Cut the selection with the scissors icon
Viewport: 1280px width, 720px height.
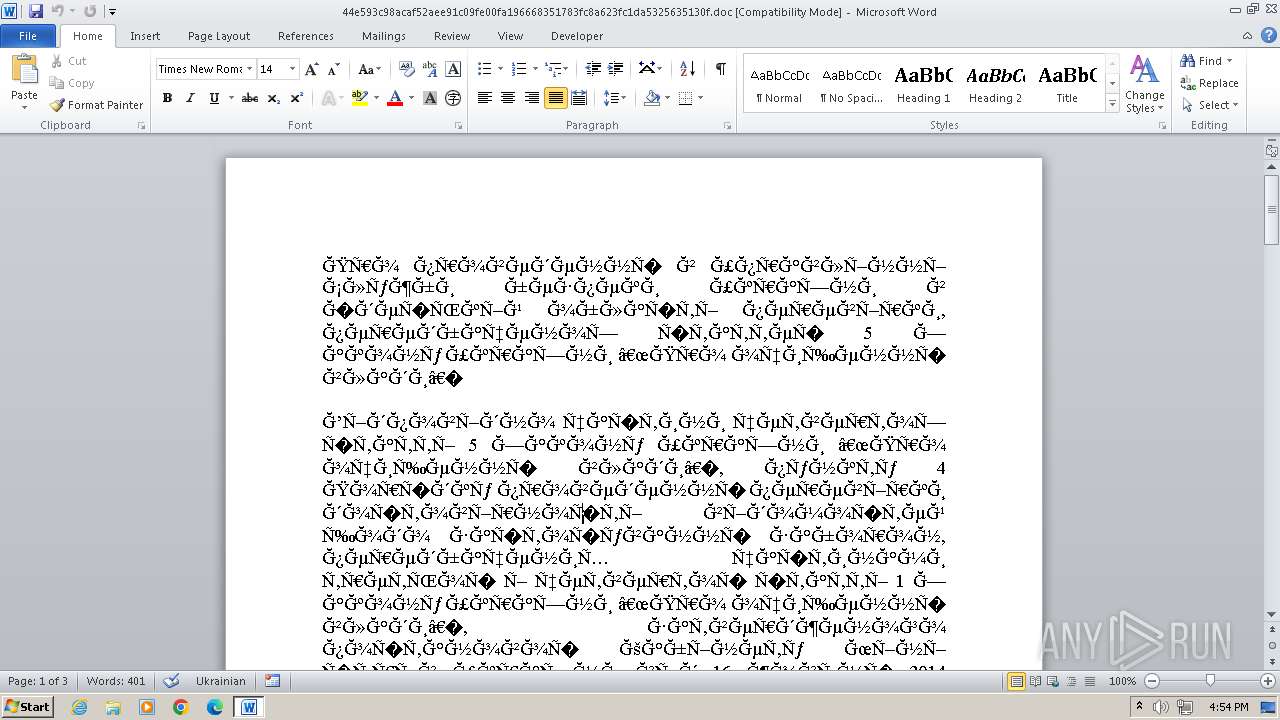tap(68, 61)
